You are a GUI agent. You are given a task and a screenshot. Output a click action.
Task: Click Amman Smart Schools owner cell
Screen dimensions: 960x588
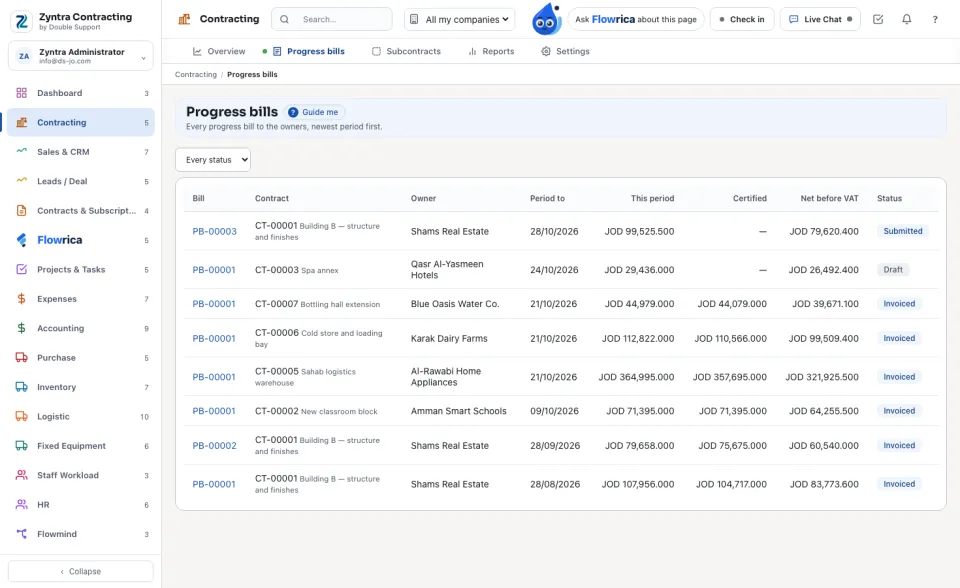coord(459,411)
